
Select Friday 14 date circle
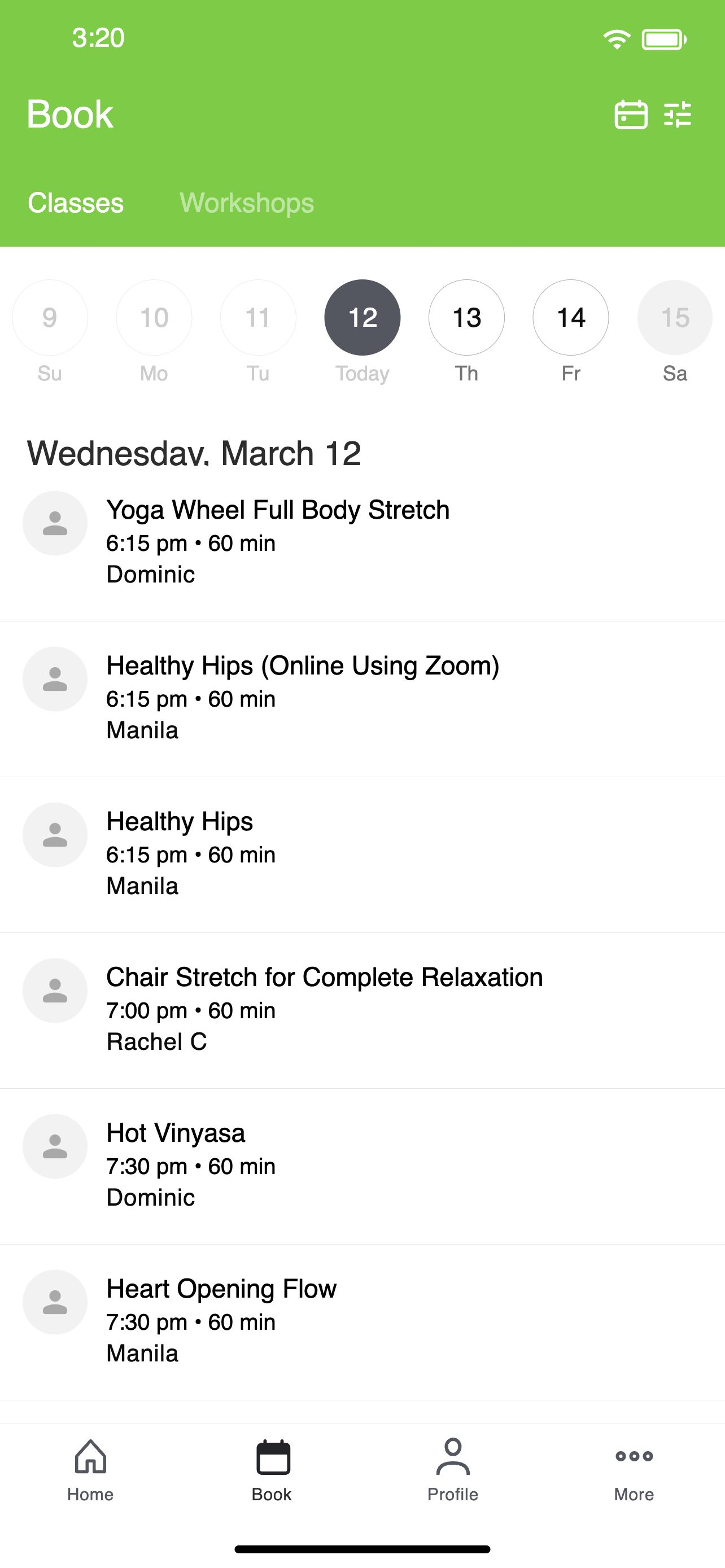571,318
